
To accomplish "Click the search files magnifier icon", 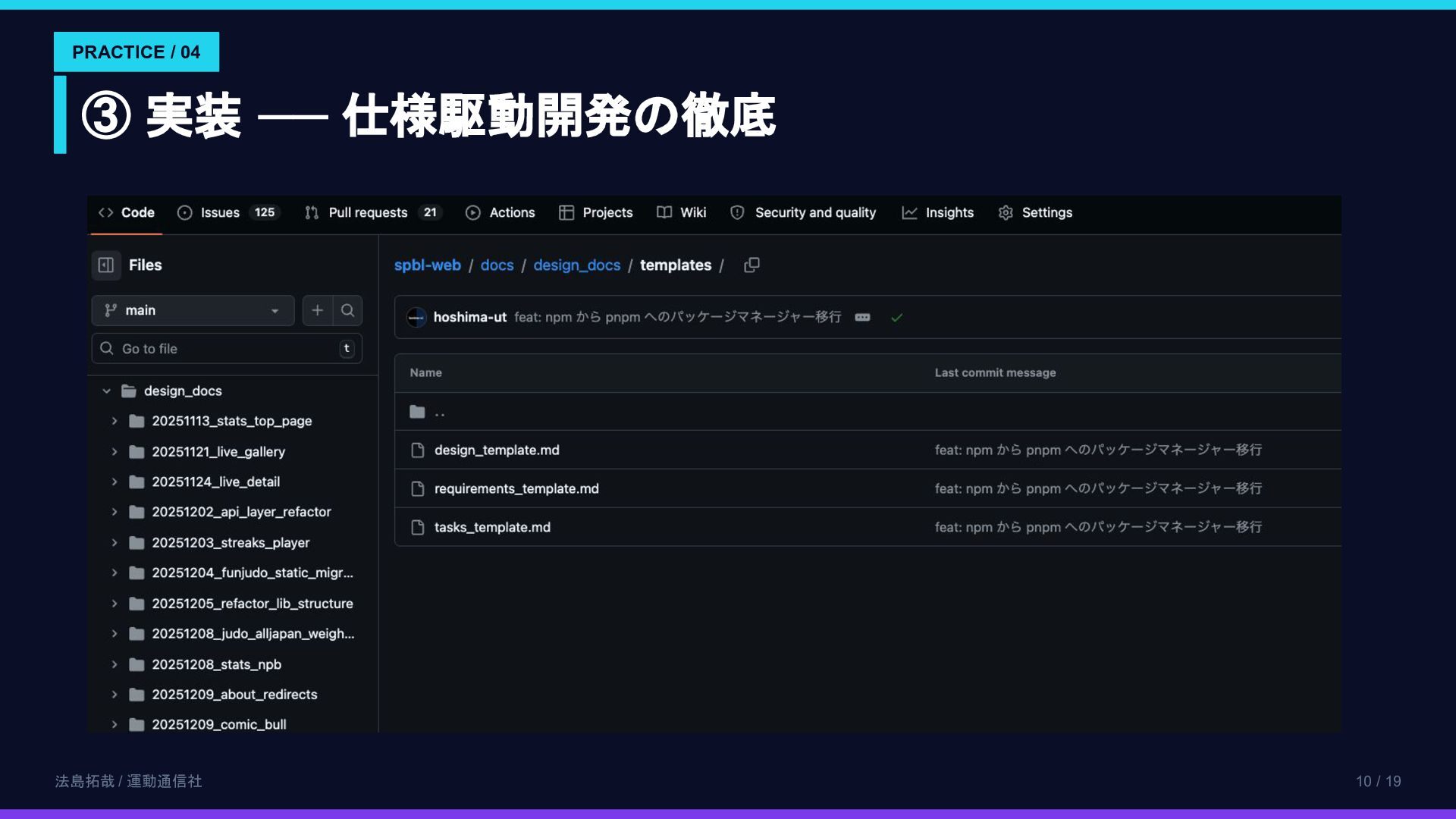I will (347, 310).
